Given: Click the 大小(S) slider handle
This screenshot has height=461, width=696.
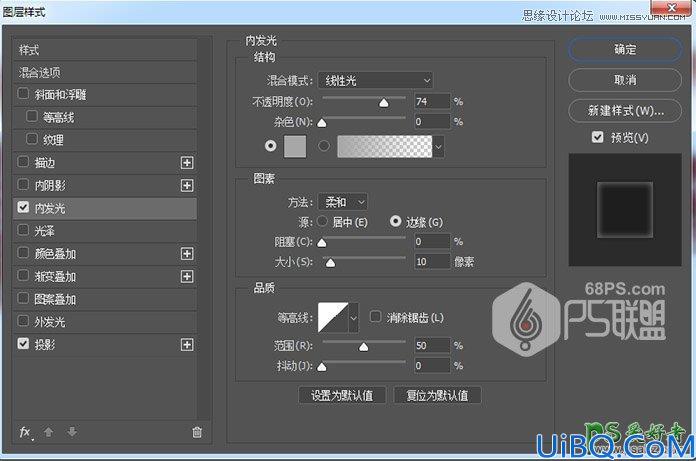Looking at the screenshot, I should click(330, 263).
